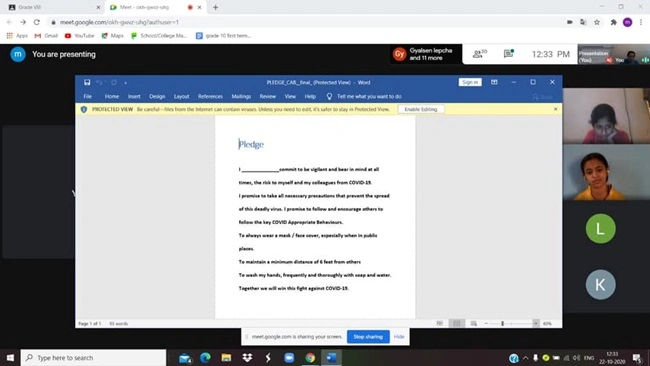Show hidden system tray icons chevron
Viewport: 650px width, 366px height.
tap(526, 358)
